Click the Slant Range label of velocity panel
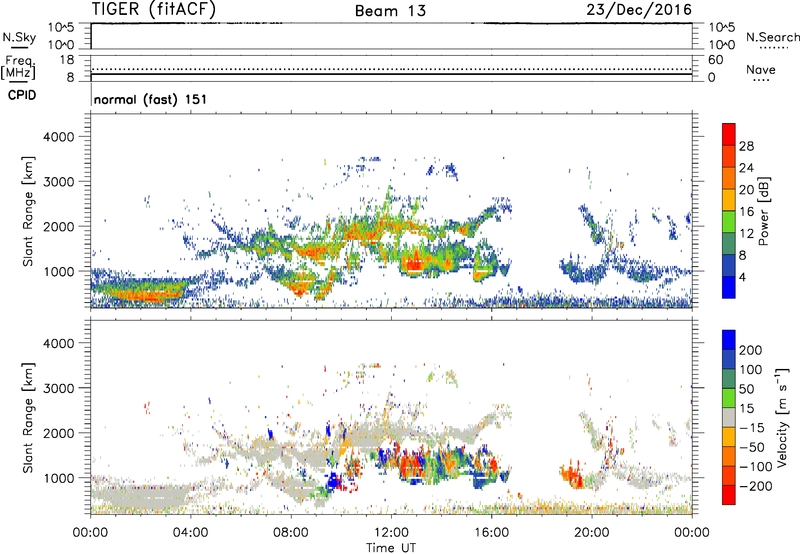Viewport: 800px width, 554px height. point(28,417)
